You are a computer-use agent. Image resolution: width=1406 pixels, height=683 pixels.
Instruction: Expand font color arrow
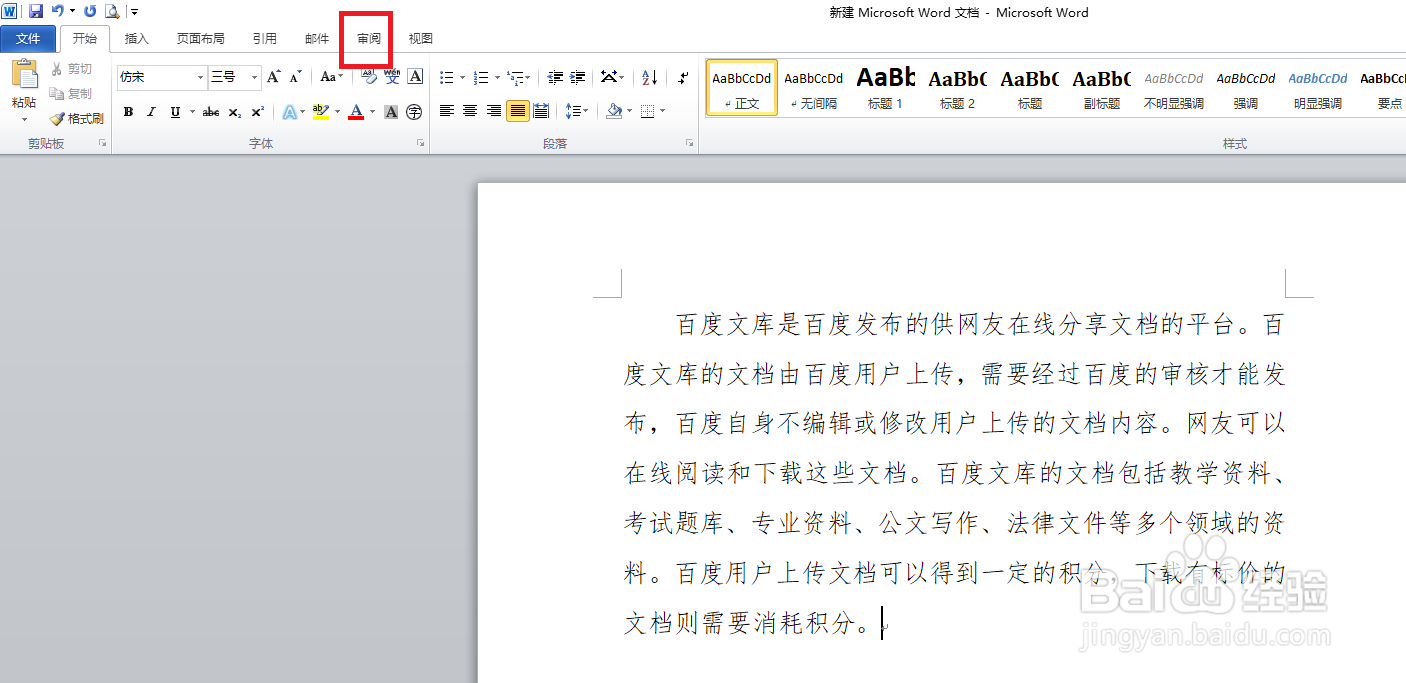pos(372,112)
